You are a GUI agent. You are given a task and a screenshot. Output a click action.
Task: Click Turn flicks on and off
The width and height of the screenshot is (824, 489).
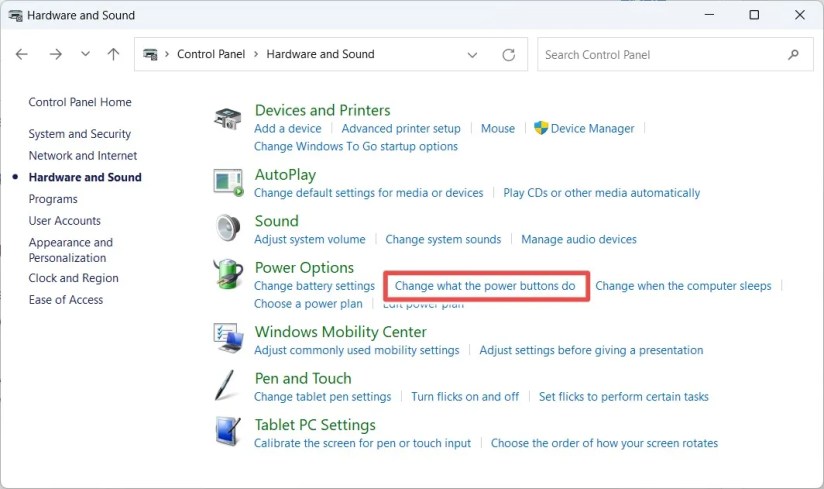tap(465, 397)
